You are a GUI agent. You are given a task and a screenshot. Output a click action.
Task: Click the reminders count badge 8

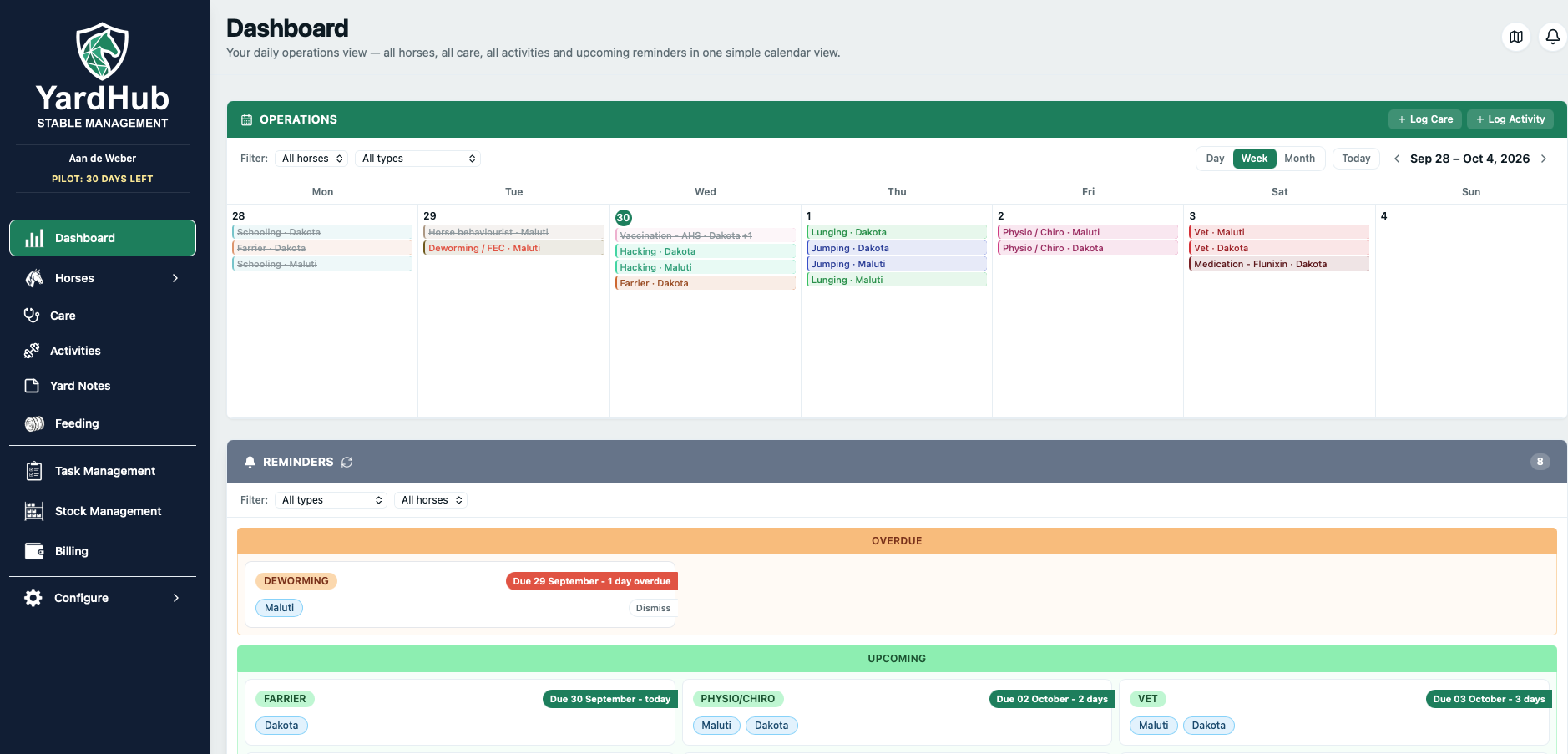1540,462
